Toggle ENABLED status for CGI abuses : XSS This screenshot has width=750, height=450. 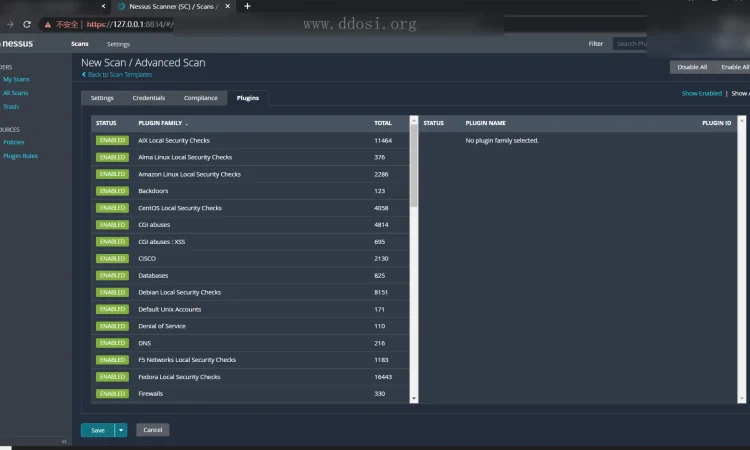[x=112, y=241]
